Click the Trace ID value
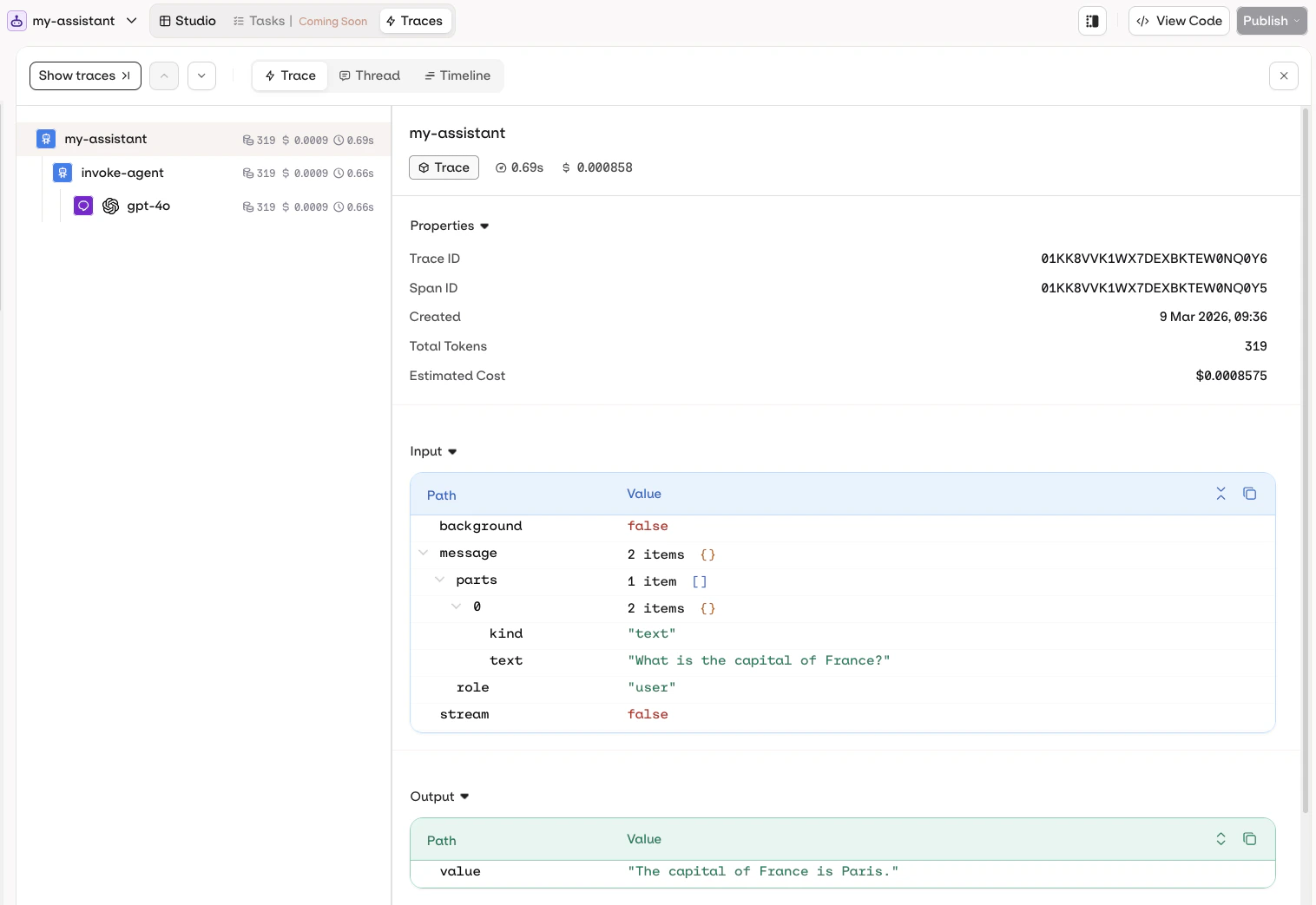This screenshot has height=905, width=1316. pyautogui.click(x=1154, y=259)
